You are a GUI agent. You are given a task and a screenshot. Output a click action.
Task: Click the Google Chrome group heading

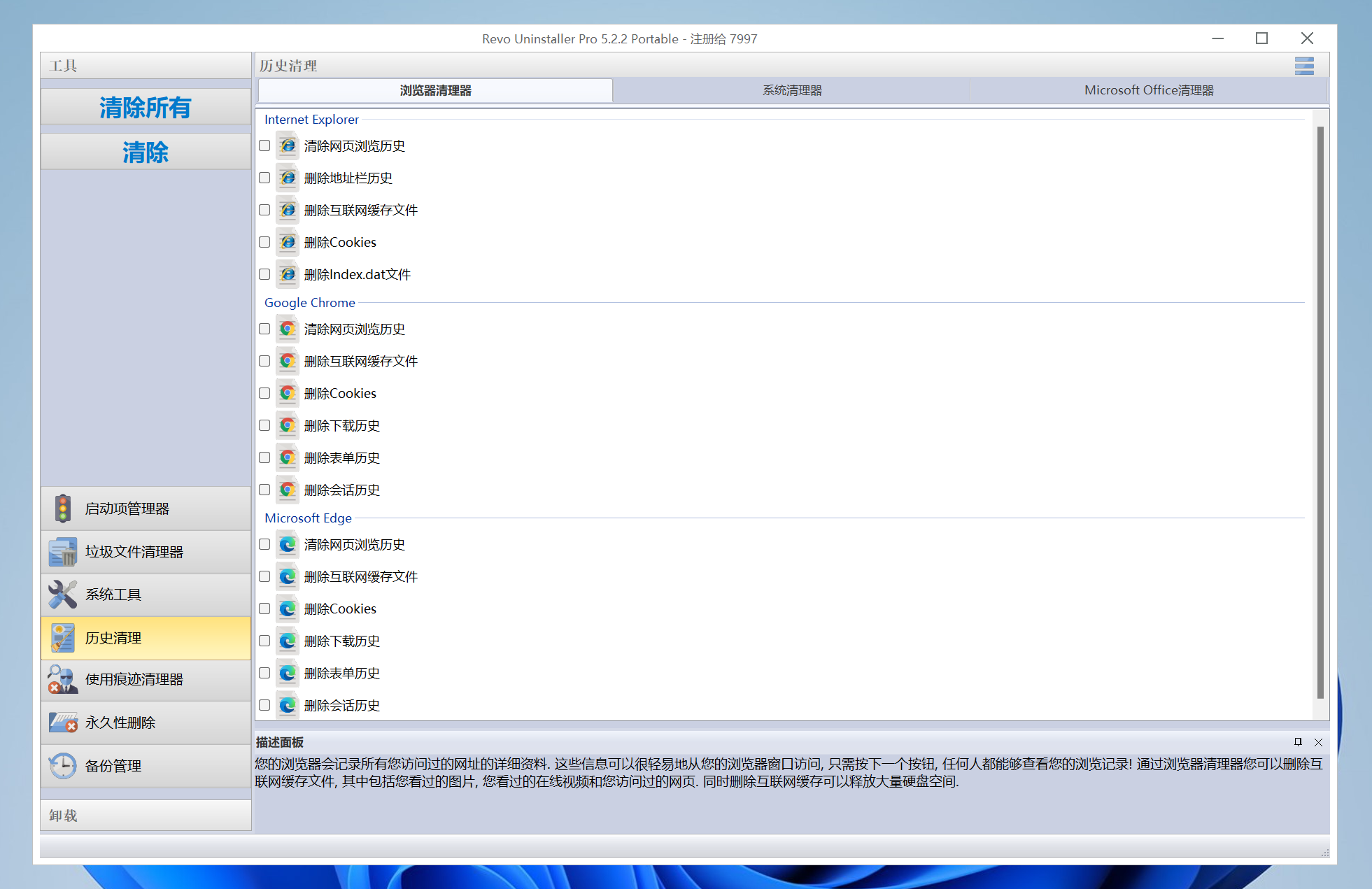pyautogui.click(x=310, y=303)
